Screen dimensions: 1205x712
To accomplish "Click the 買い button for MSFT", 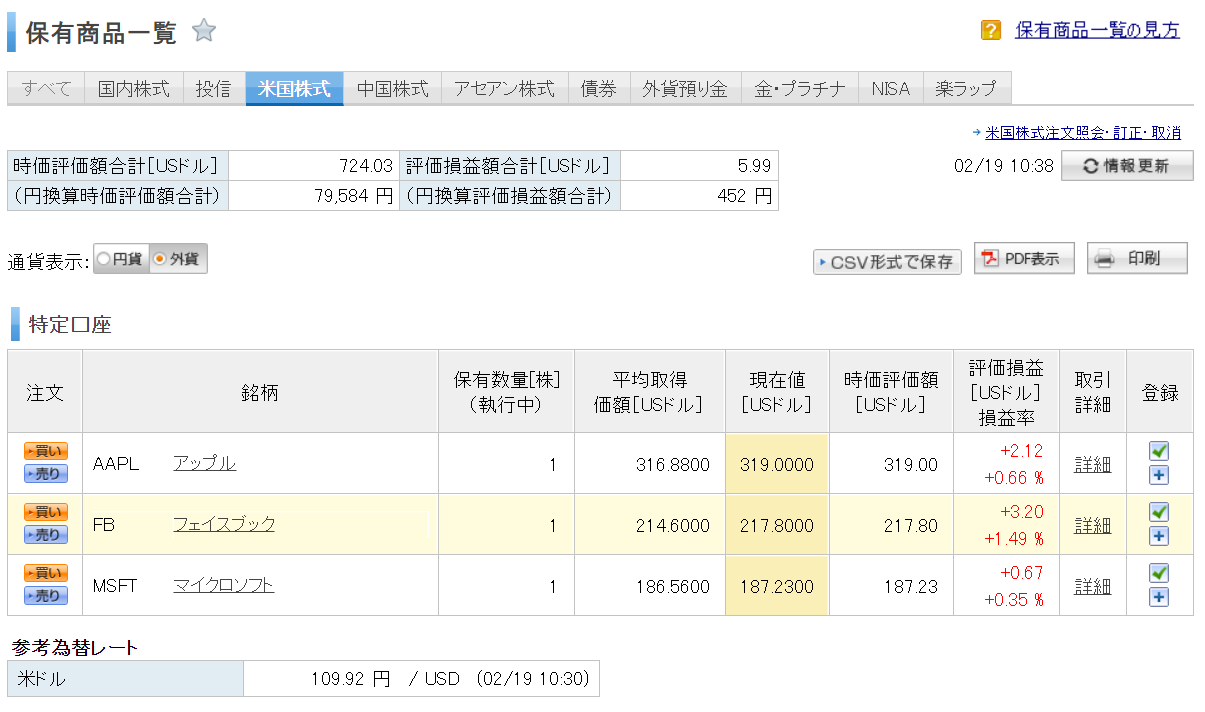I will click(x=46, y=573).
